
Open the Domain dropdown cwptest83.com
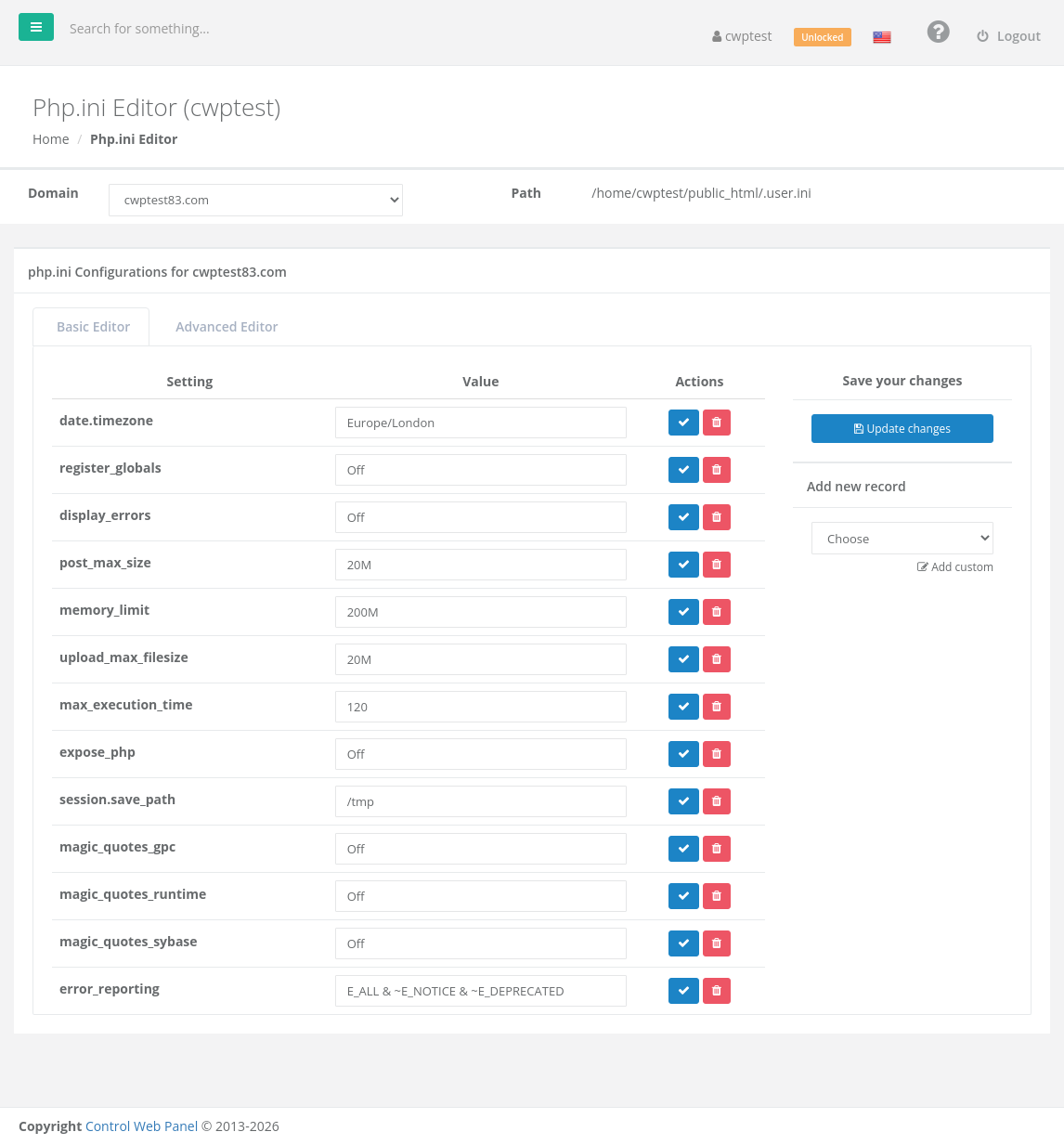[x=255, y=200]
